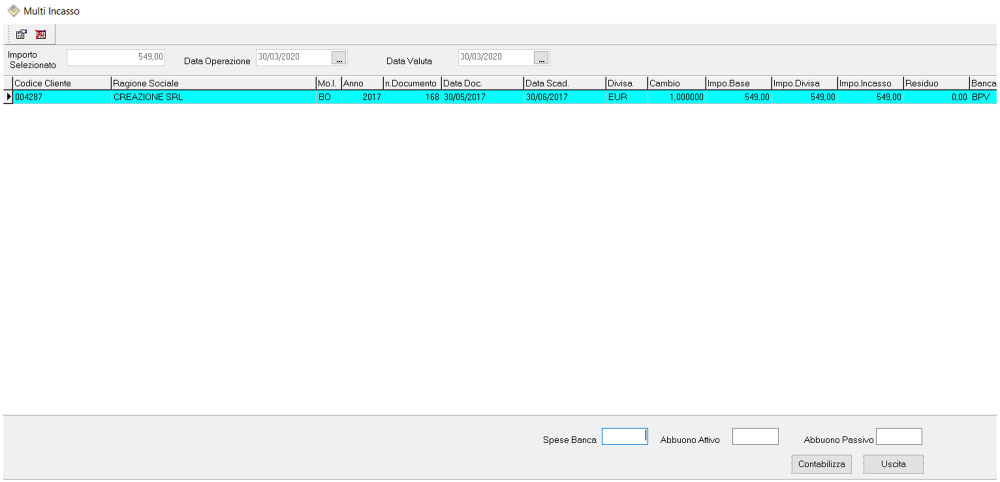The image size is (1000, 482).
Task: Click the Contabilizza button
Action: point(822,464)
